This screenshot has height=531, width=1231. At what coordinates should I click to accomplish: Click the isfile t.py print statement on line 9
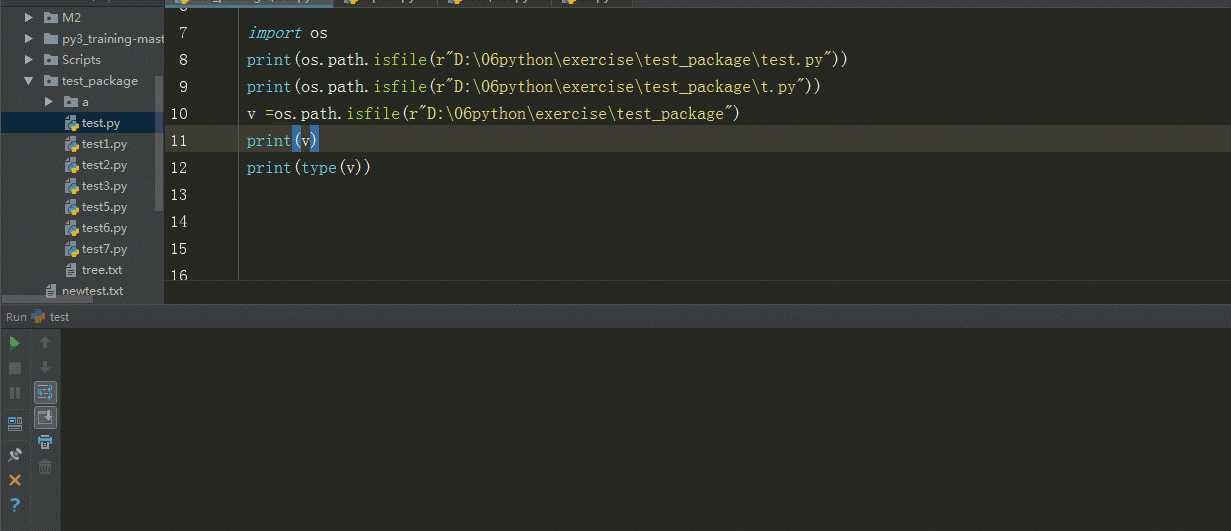tap(534, 87)
